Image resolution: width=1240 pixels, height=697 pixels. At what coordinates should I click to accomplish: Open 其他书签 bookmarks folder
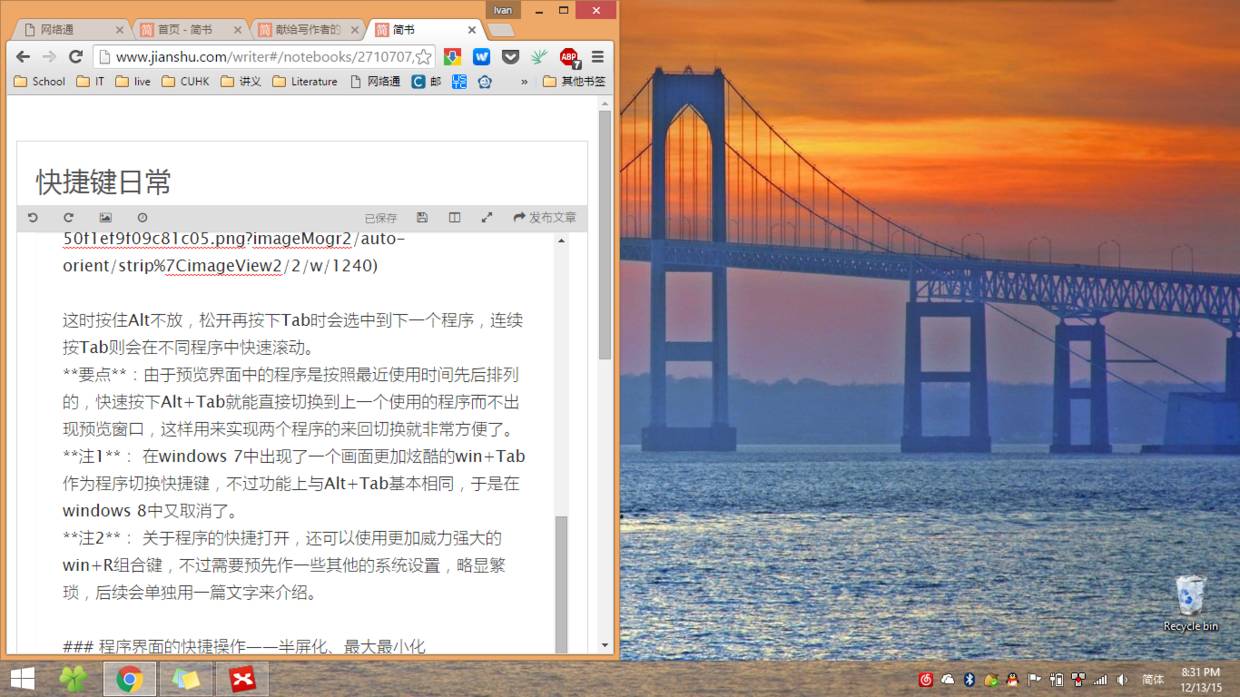[575, 81]
